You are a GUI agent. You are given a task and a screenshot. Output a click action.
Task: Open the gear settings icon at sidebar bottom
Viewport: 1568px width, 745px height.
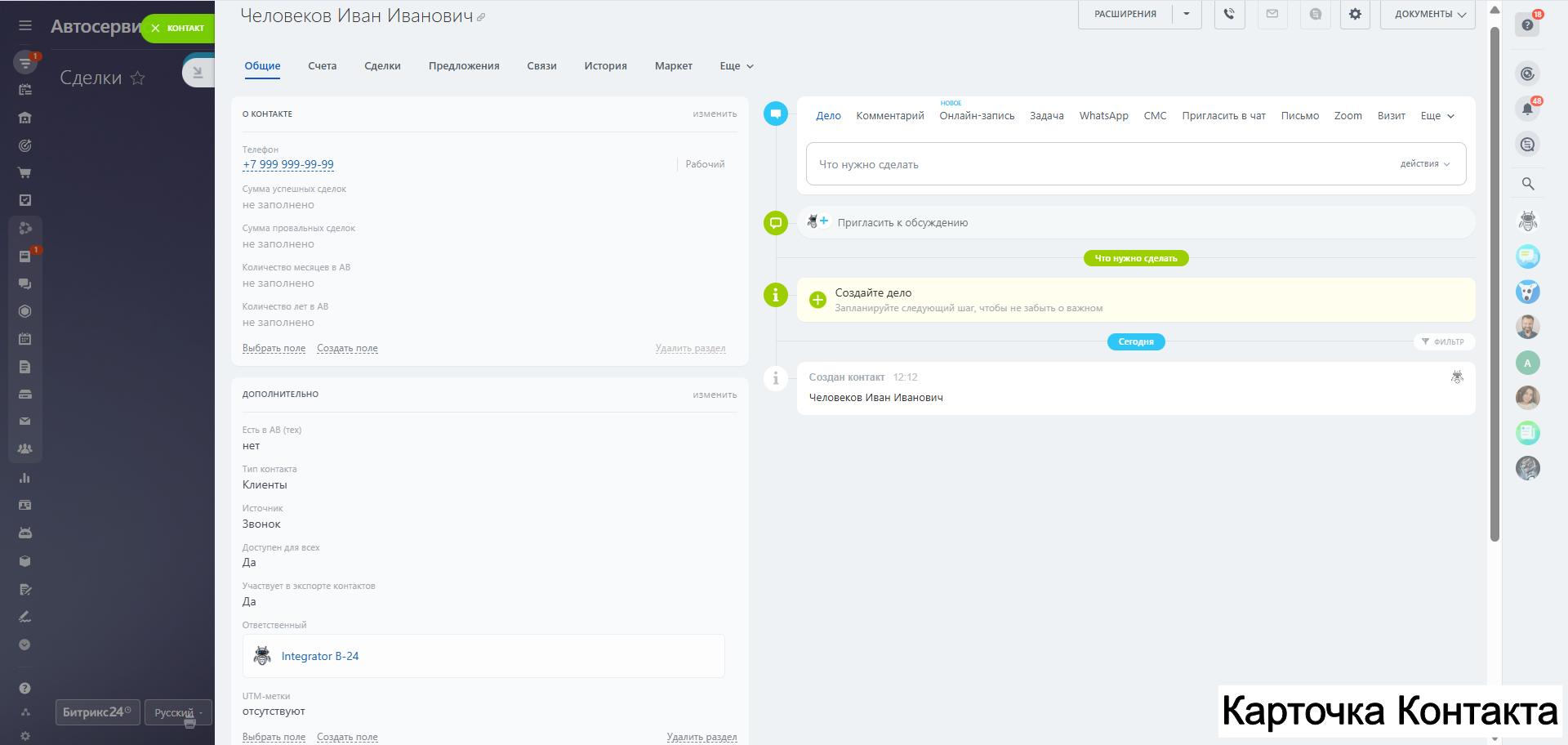[x=25, y=736]
